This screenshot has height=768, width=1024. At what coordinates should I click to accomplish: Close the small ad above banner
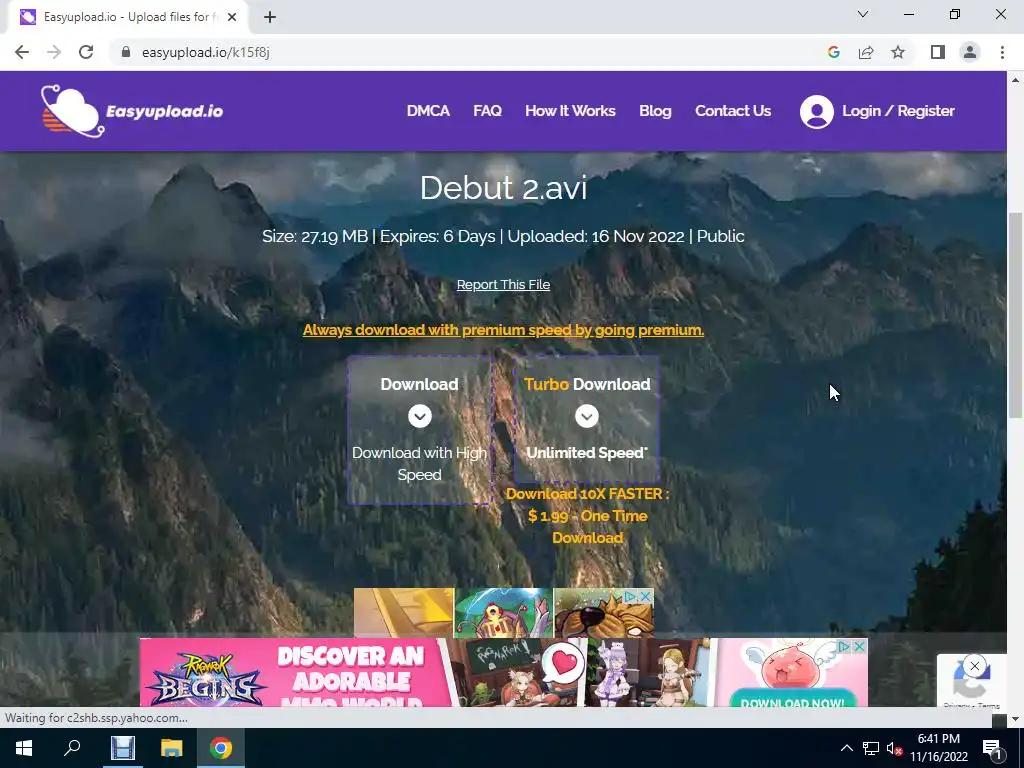pyautogui.click(x=645, y=596)
